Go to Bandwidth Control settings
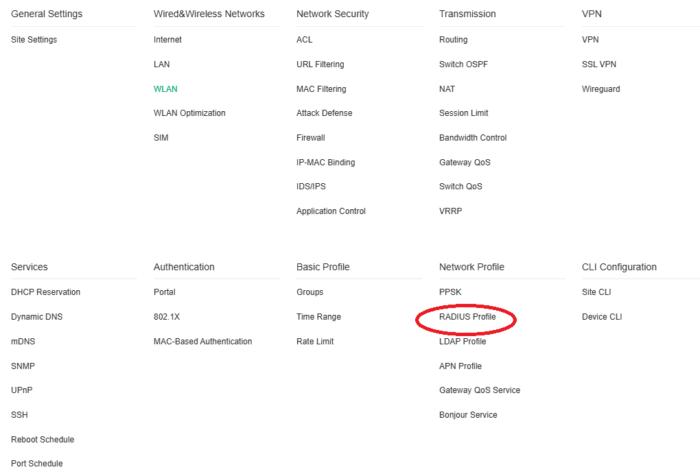The height and width of the screenshot is (474, 700). click(473, 138)
